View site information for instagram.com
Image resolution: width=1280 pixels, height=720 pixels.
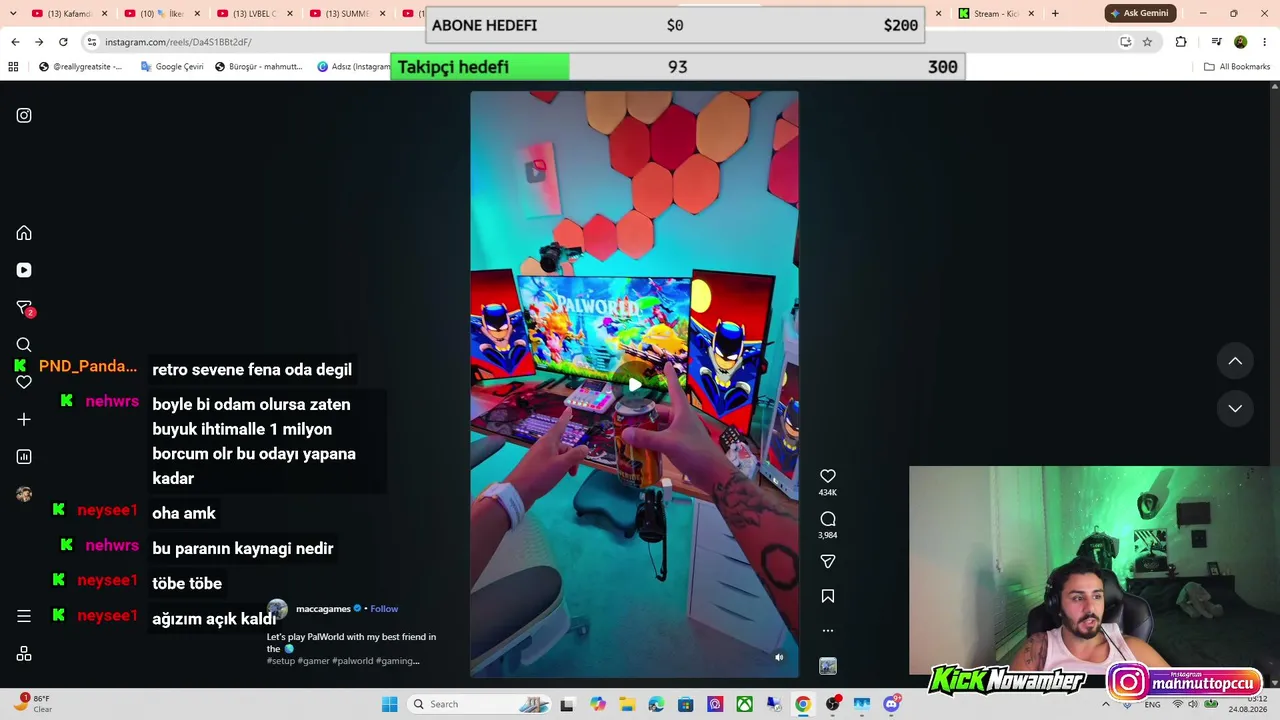coord(92,42)
